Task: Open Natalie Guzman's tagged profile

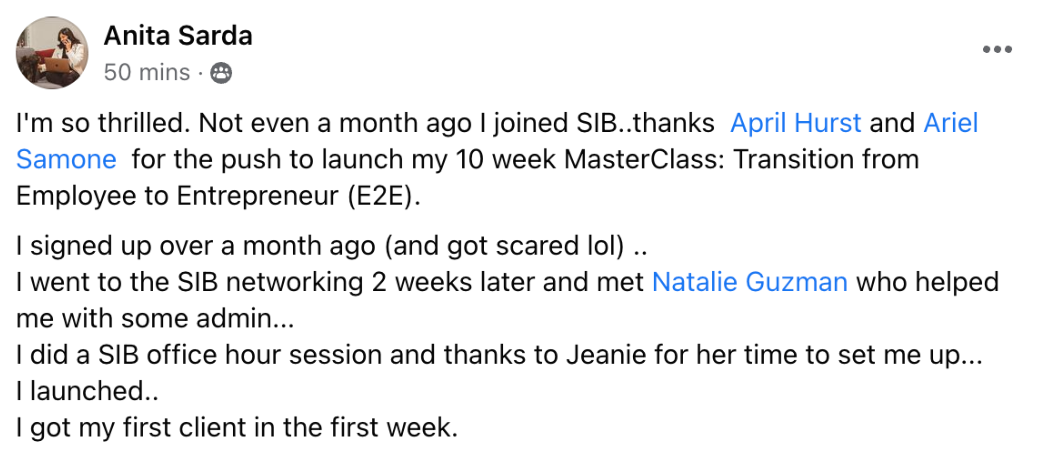Action: tap(750, 282)
